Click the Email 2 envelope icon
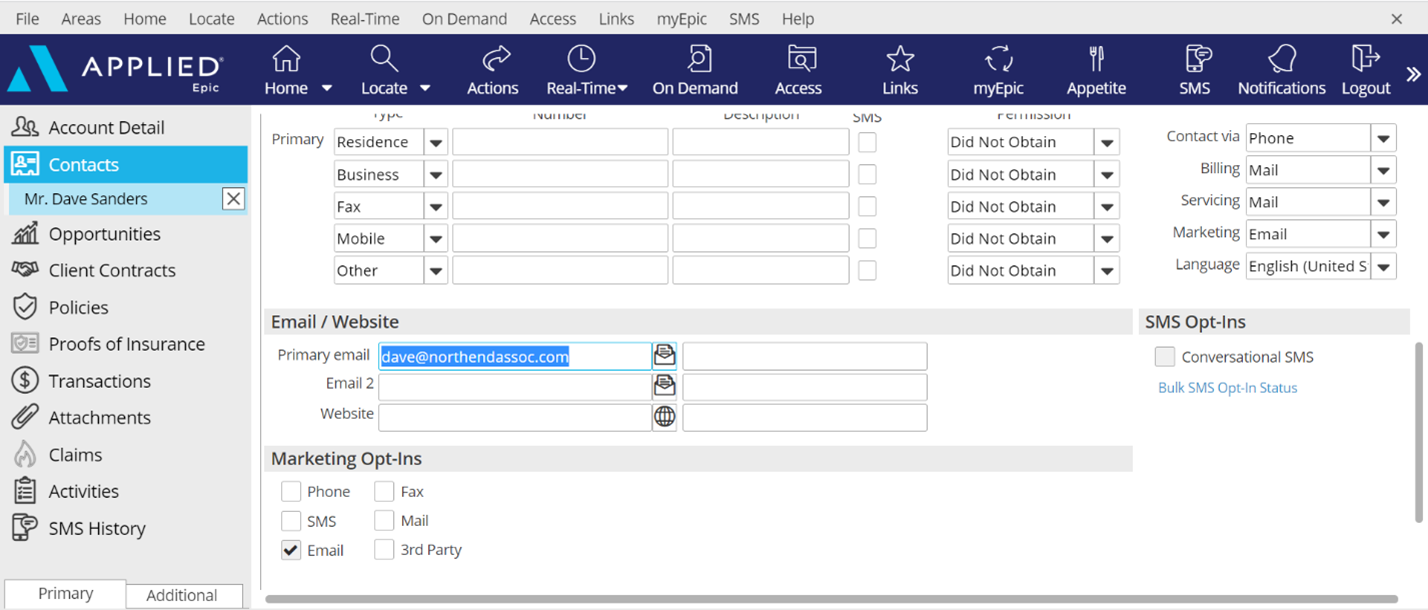This screenshot has width=1428, height=610. (x=664, y=385)
